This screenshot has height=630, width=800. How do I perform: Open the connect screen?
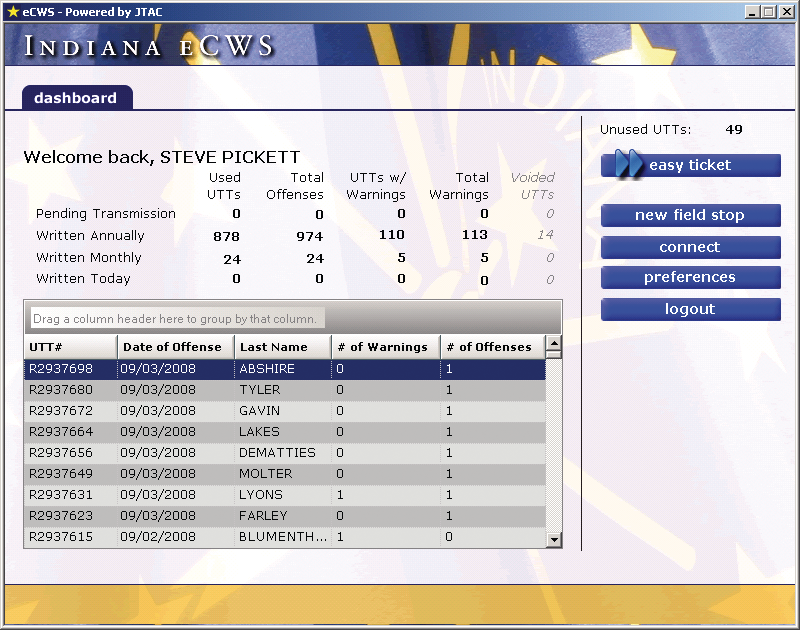(690, 247)
